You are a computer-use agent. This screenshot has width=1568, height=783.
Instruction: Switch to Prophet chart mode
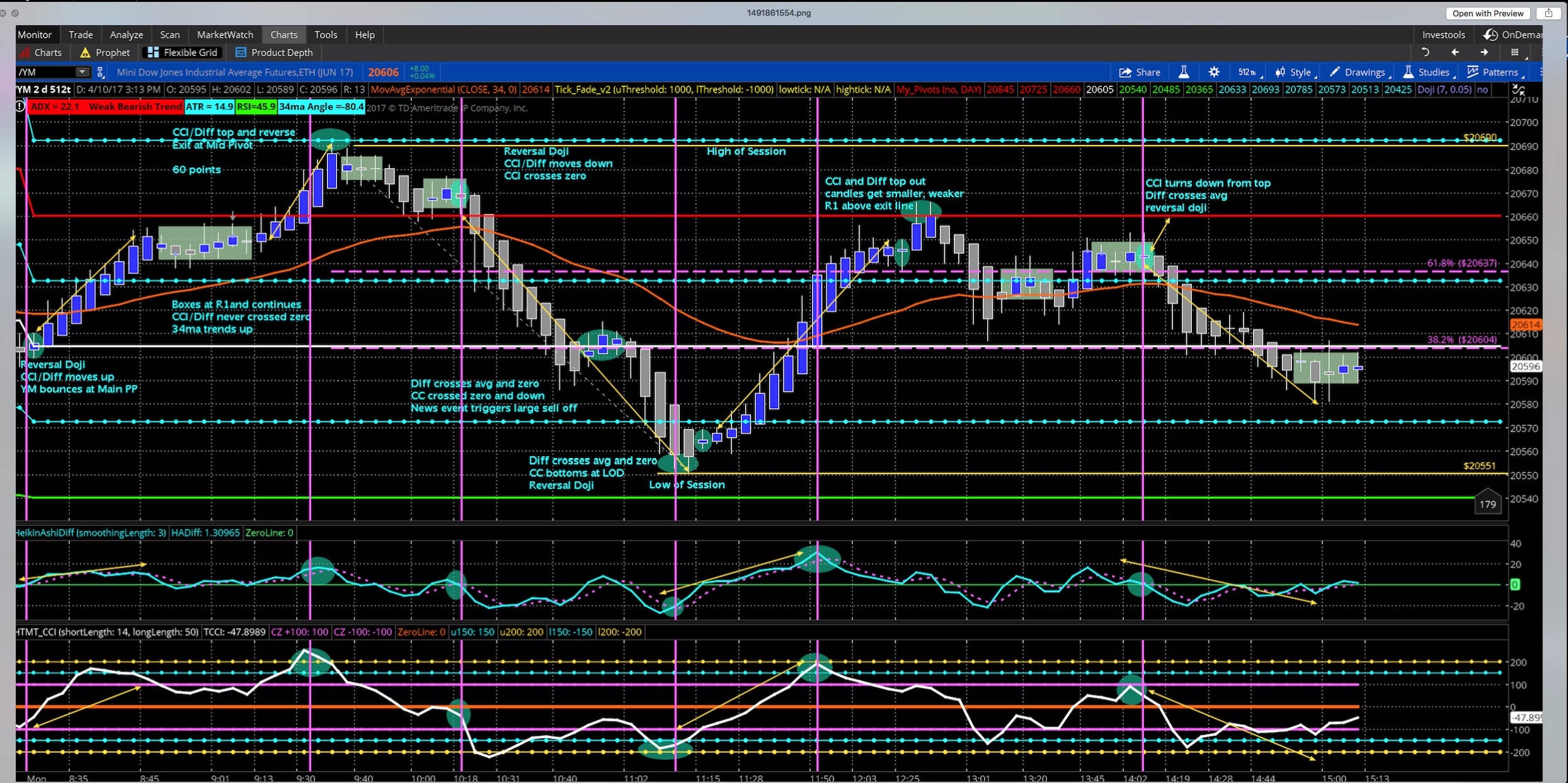pos(105,52)
